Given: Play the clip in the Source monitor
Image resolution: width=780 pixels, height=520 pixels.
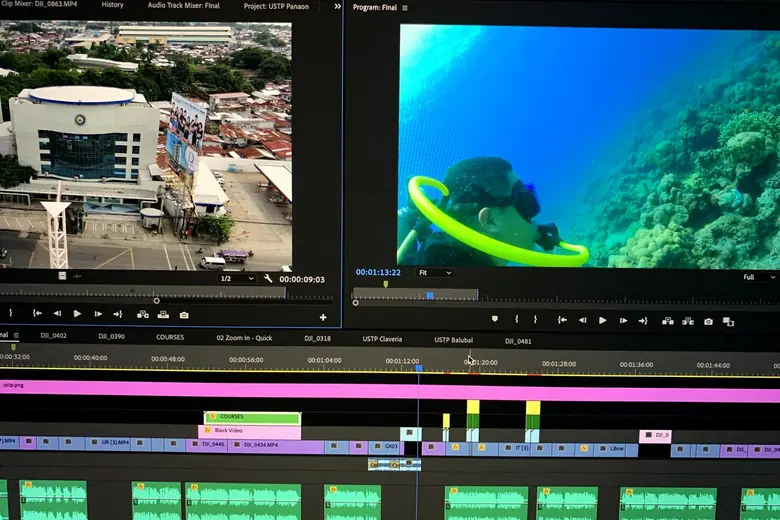Looking at the screenshot, I should tap(77, 313).
